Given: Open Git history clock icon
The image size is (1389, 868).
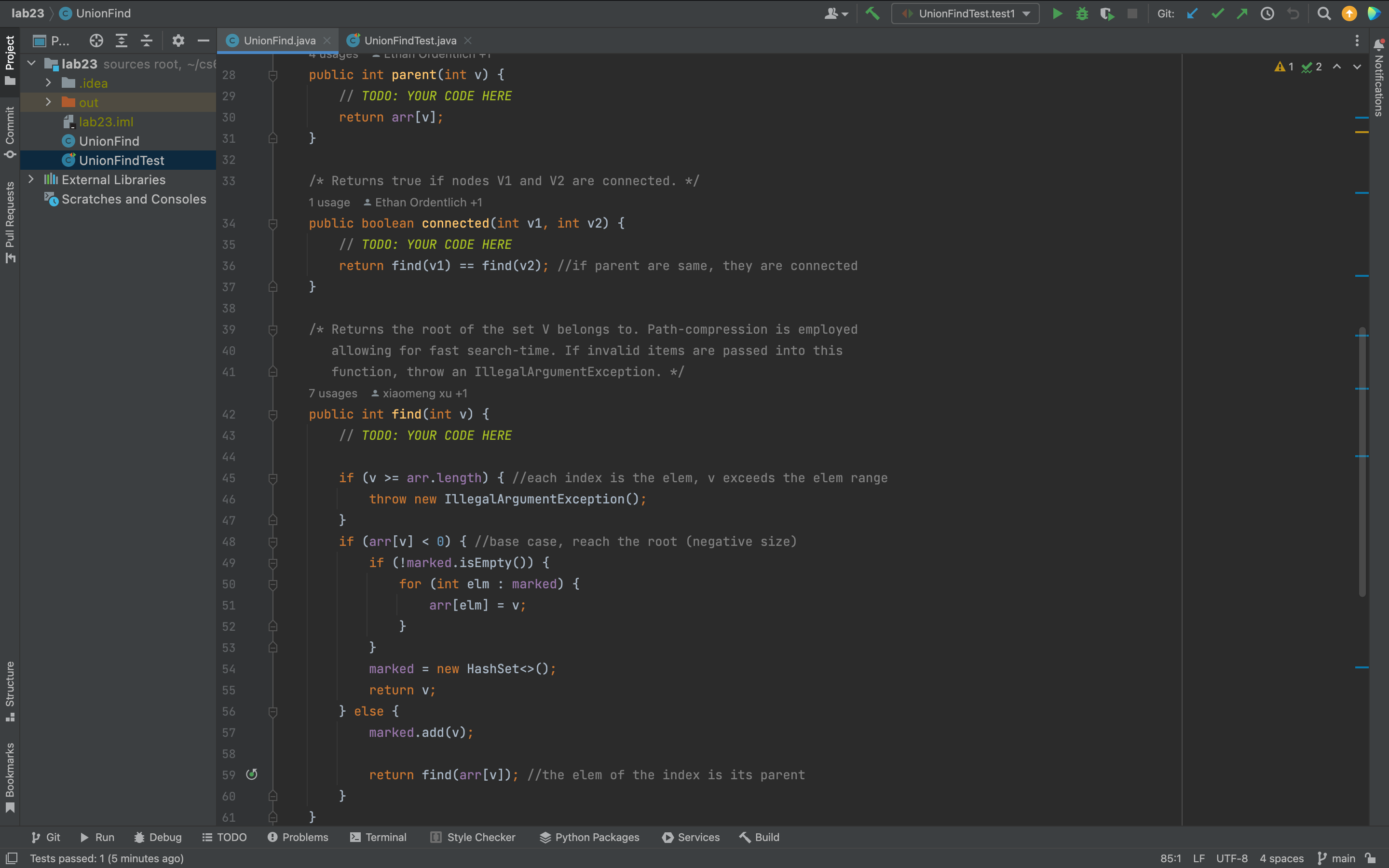Looking at the screenshot, I should pyautogui.click(x=1267, y=13).
